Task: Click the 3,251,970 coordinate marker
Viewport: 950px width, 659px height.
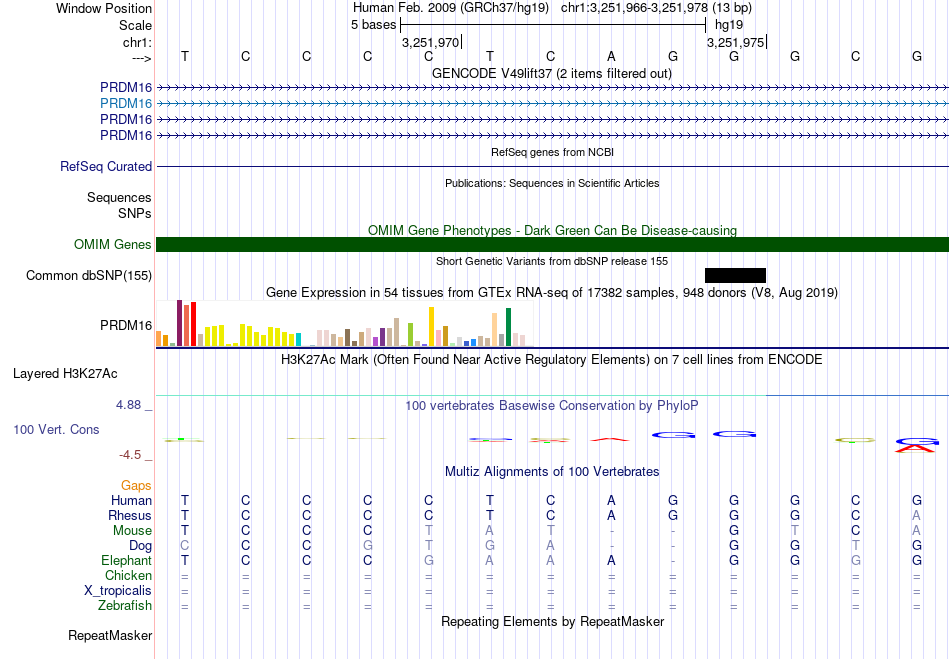Action: 431,42
